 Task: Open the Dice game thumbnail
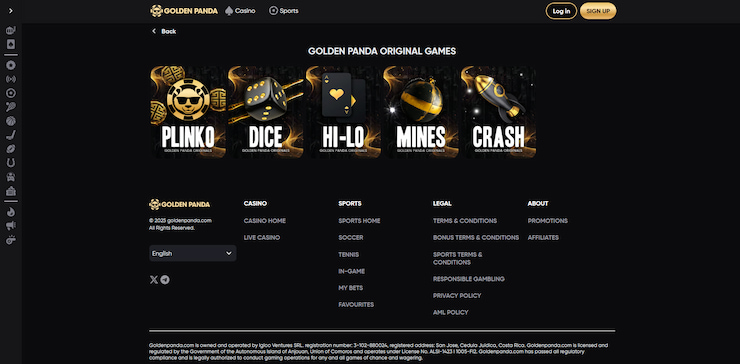pyautogui.click(x=266, y=112)
